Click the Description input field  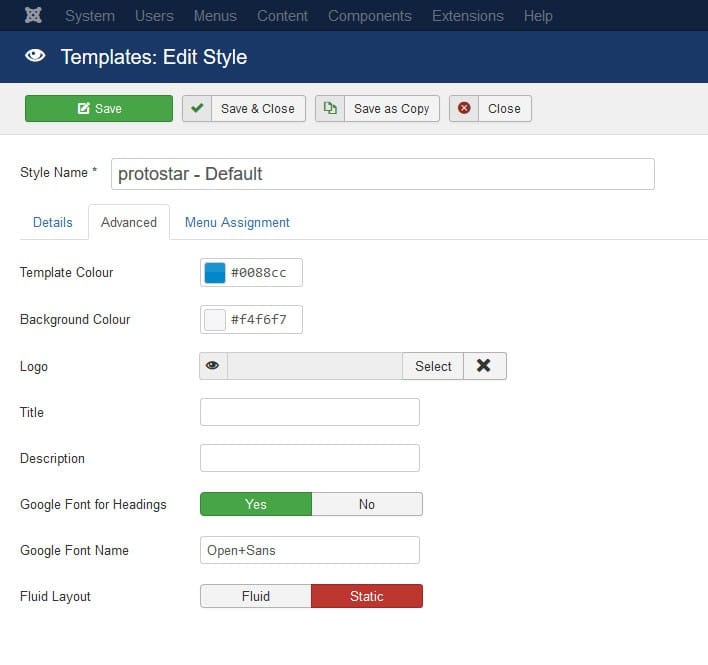coord(310,458)
